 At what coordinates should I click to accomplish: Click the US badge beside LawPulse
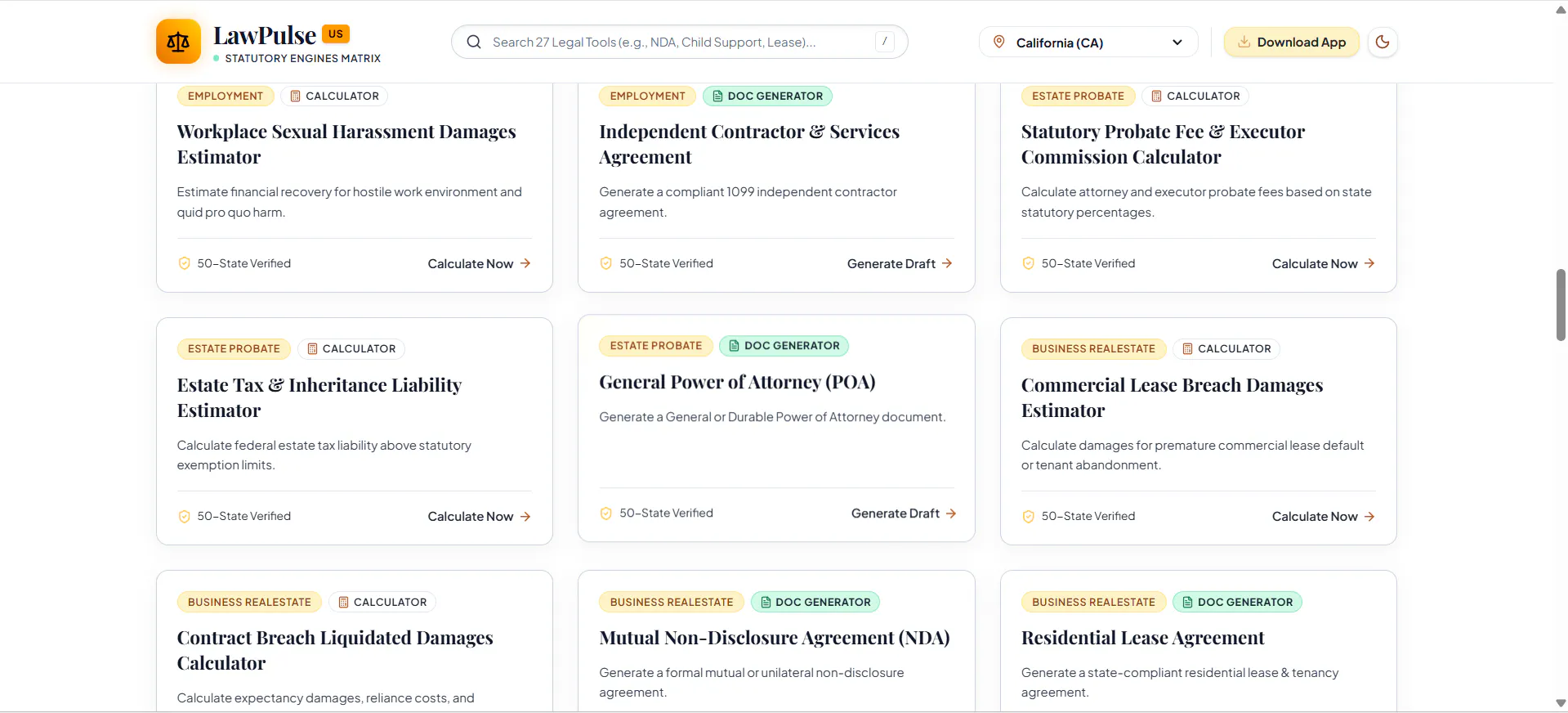tap(336, 34)
